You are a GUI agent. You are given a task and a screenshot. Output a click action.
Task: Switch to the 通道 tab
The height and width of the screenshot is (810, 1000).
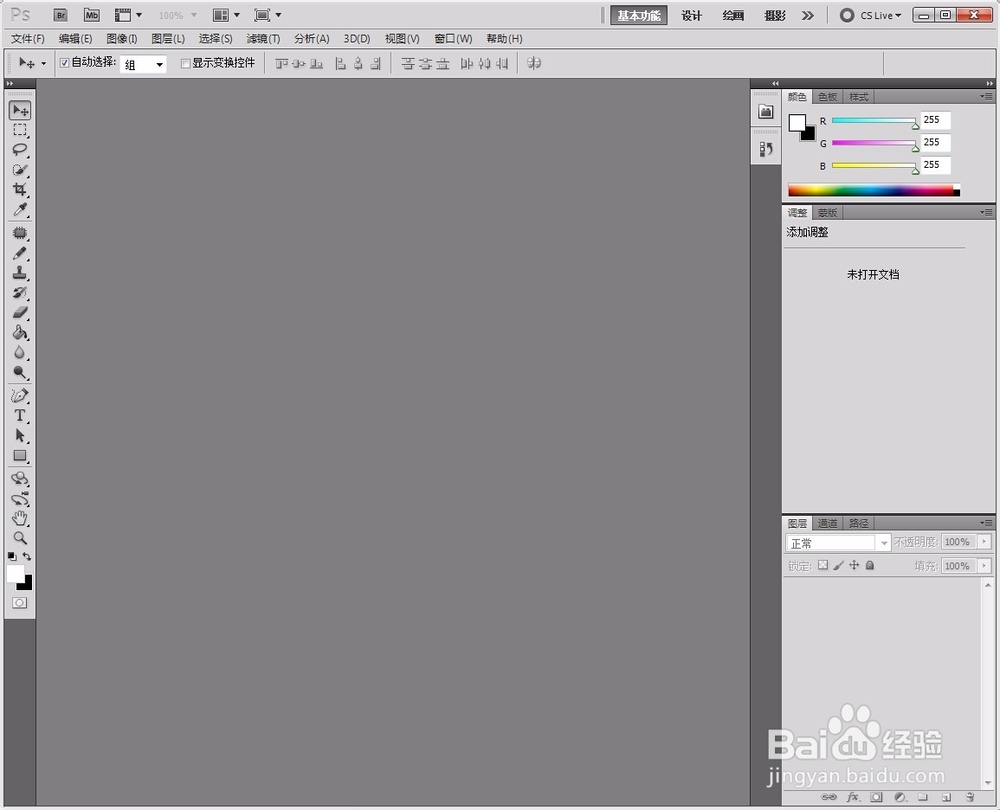click(827, 523)
